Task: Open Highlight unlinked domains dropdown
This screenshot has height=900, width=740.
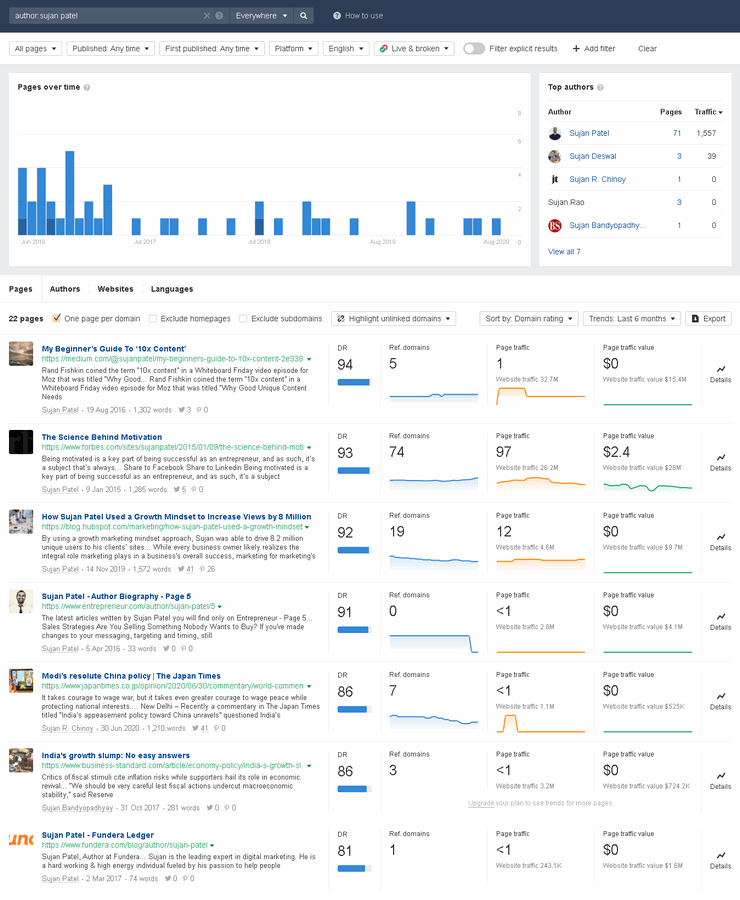Action: [394, 319]
